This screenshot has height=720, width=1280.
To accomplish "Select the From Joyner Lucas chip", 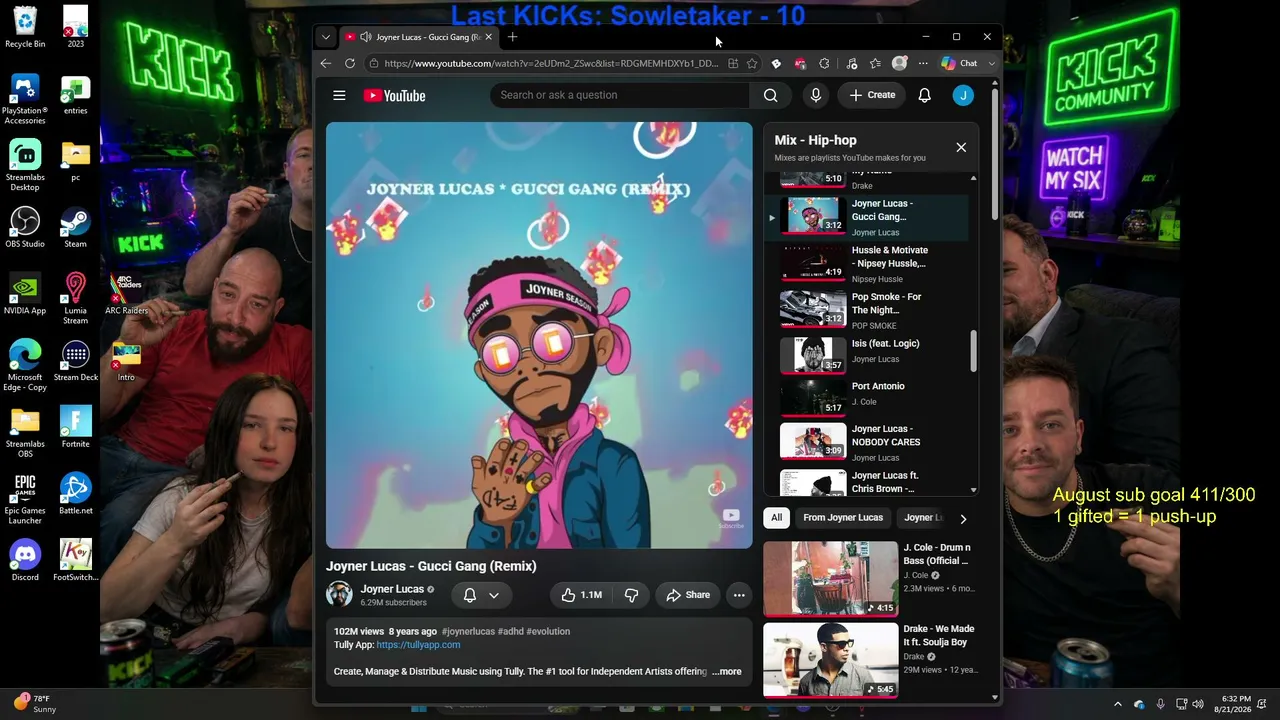I will (x=843, y=518).
